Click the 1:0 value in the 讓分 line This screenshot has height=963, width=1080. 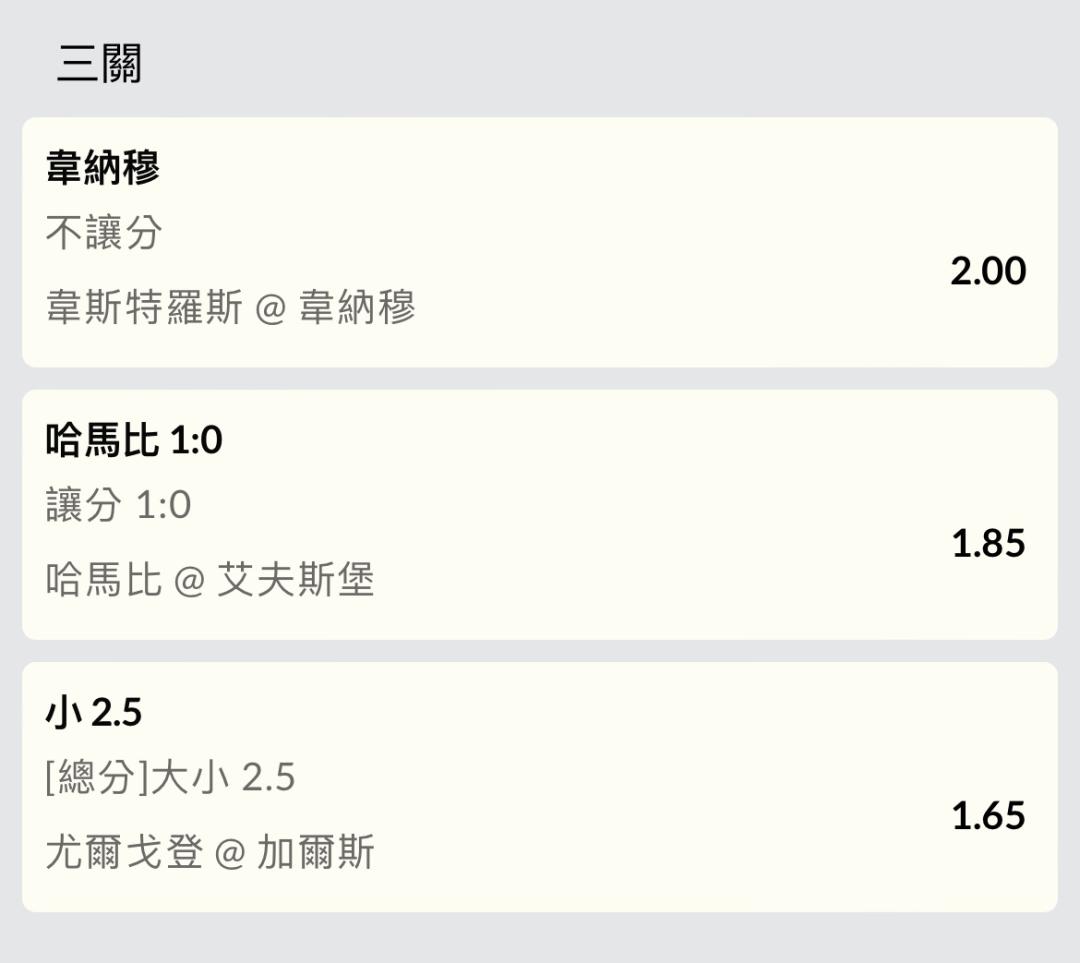[x=163, y=505]
